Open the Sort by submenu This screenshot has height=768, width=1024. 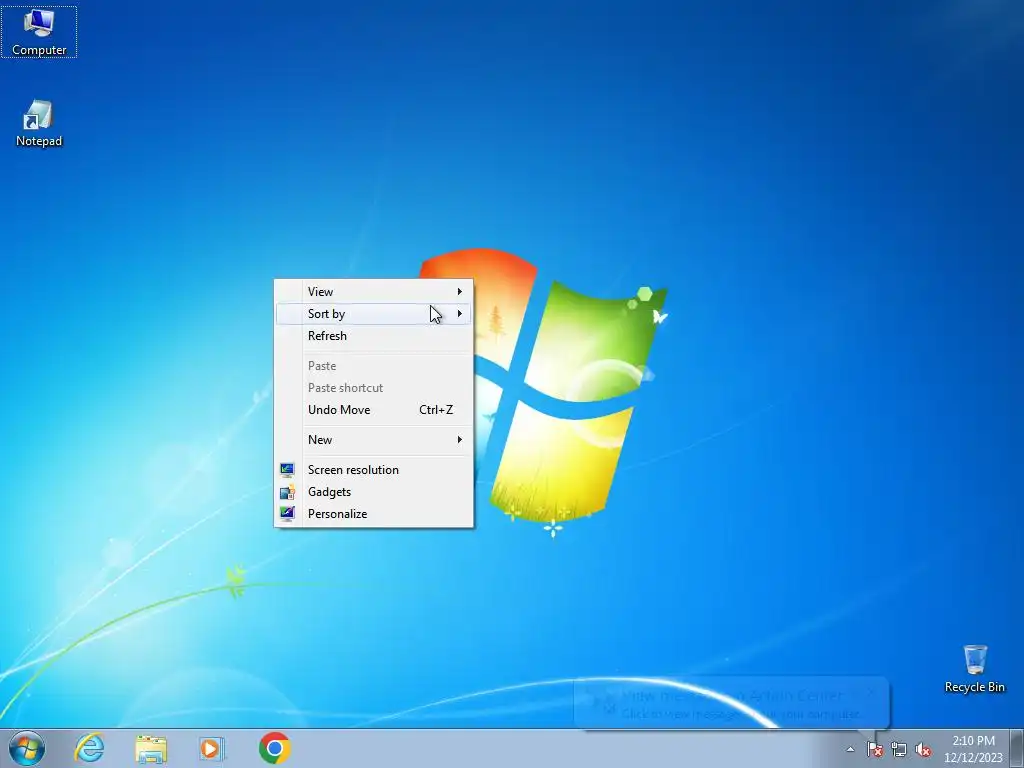[x=374, y=313]
